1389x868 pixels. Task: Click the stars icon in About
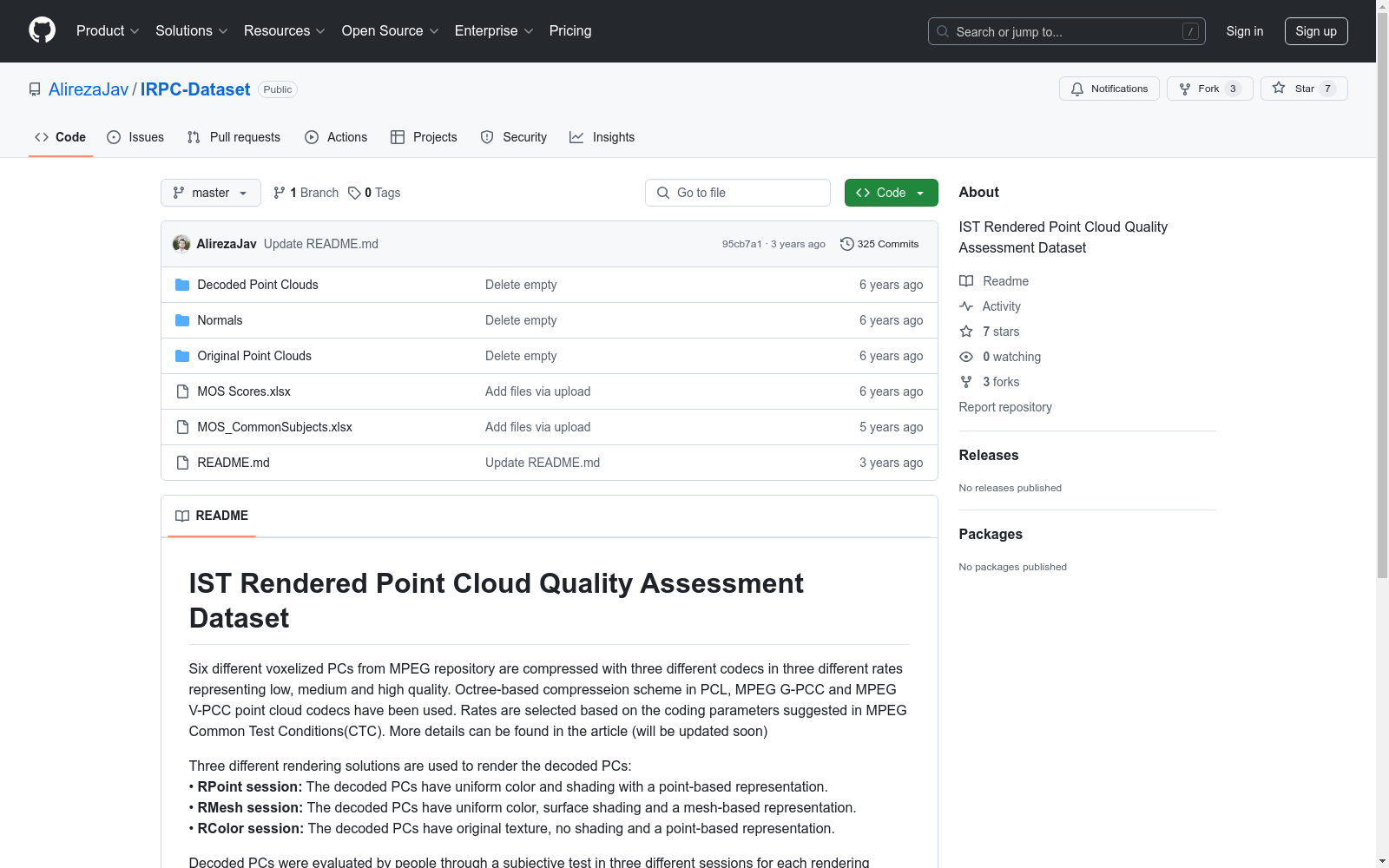(x=966, y=332)
